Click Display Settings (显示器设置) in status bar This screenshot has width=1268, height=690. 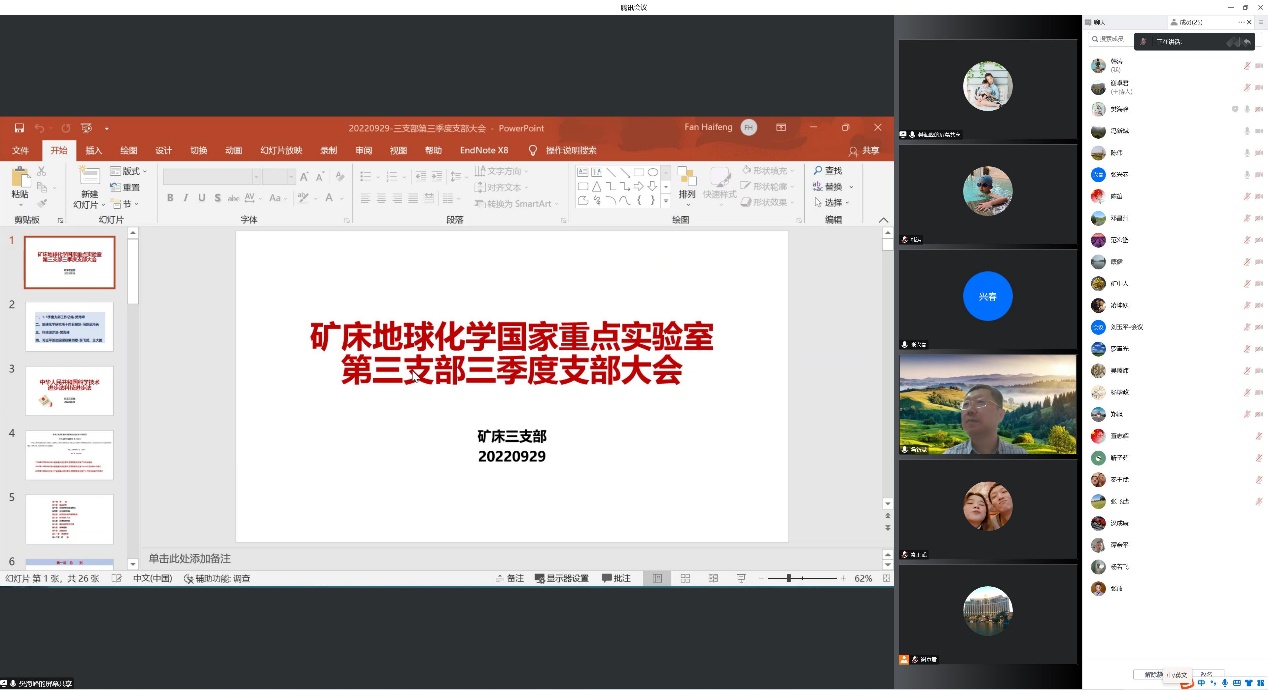pyautogui.click(x=562, y=578)
